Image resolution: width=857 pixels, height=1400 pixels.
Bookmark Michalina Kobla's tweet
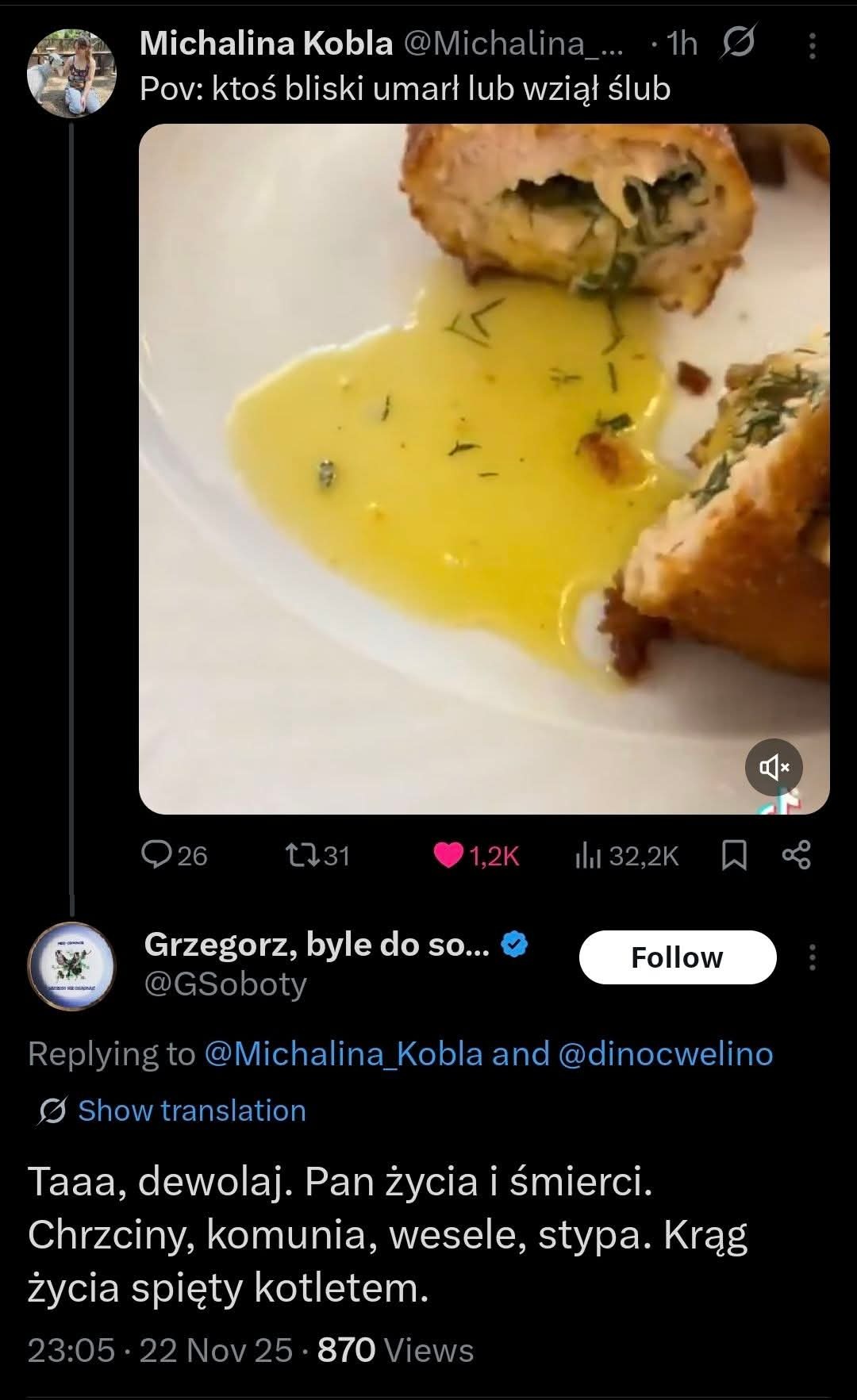click(x=734, y=855)
